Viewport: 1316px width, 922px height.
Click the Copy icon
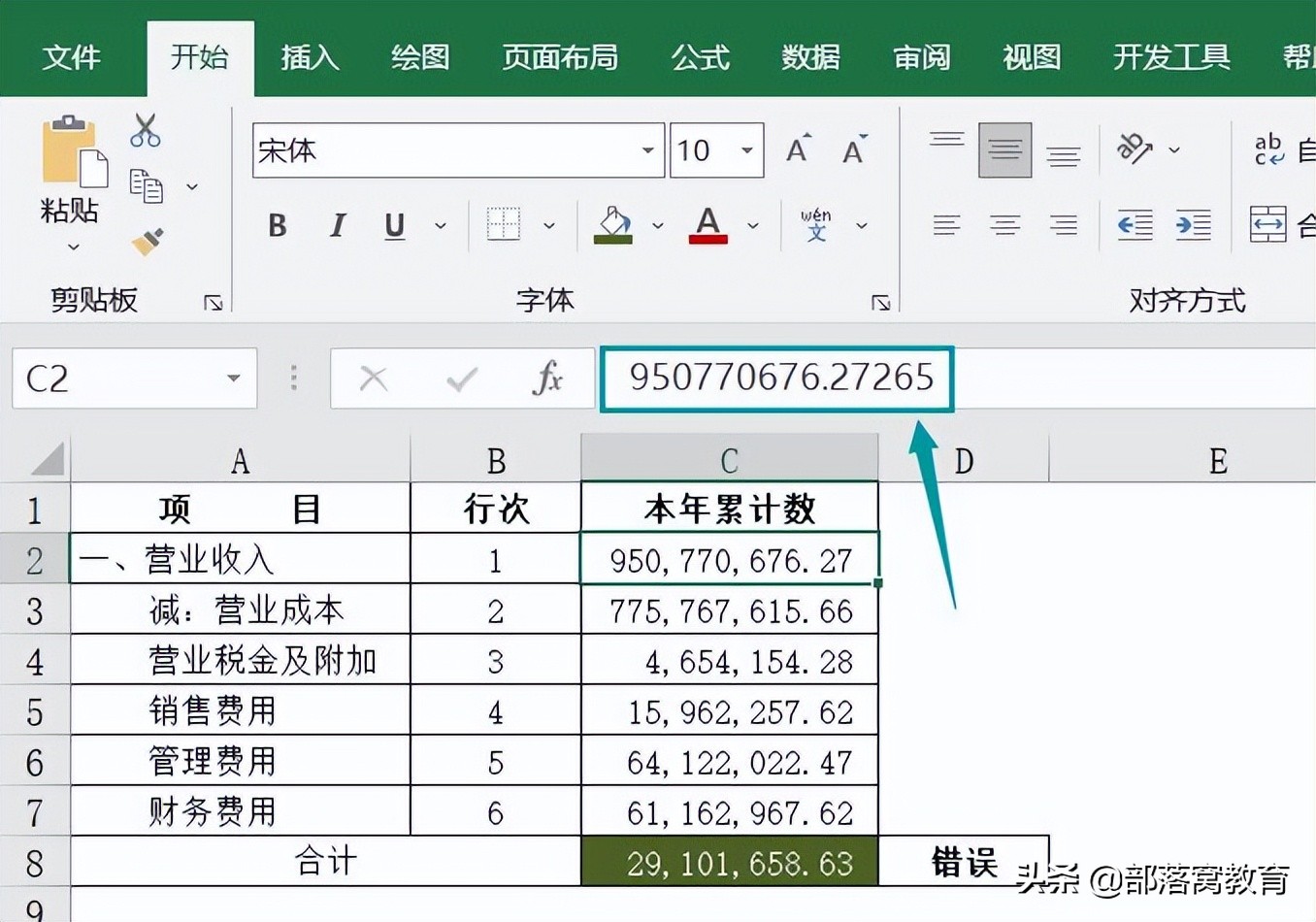tap(146, 185)
